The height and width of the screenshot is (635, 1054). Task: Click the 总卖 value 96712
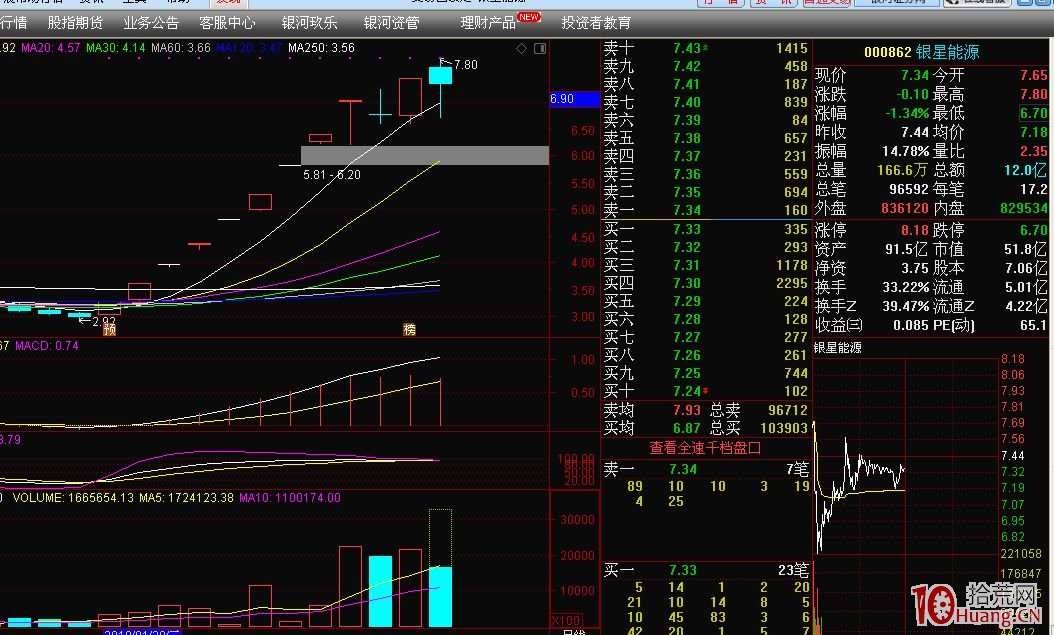point(788,410)
